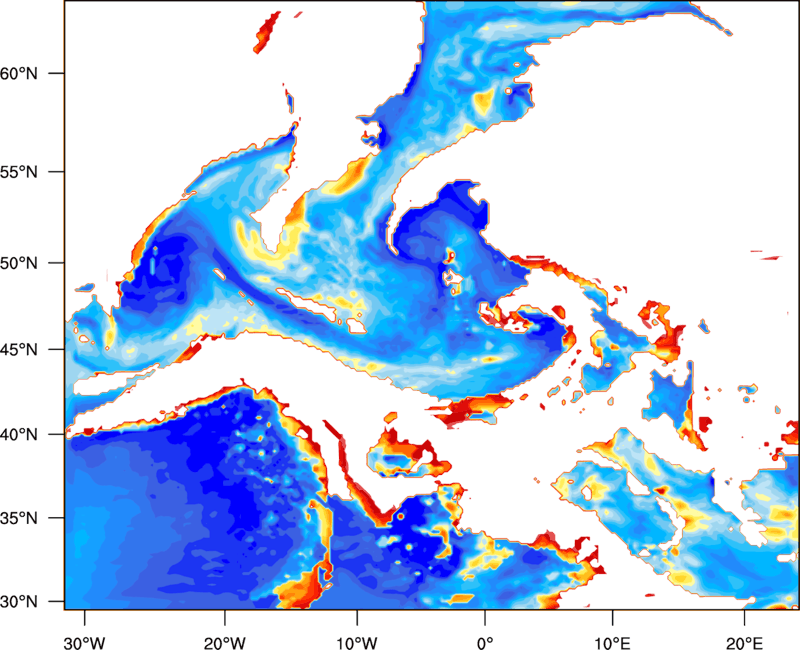This screenshot has height=650, width=800.
Task: Click the 50°N latitude label
Action: point(19,263)
